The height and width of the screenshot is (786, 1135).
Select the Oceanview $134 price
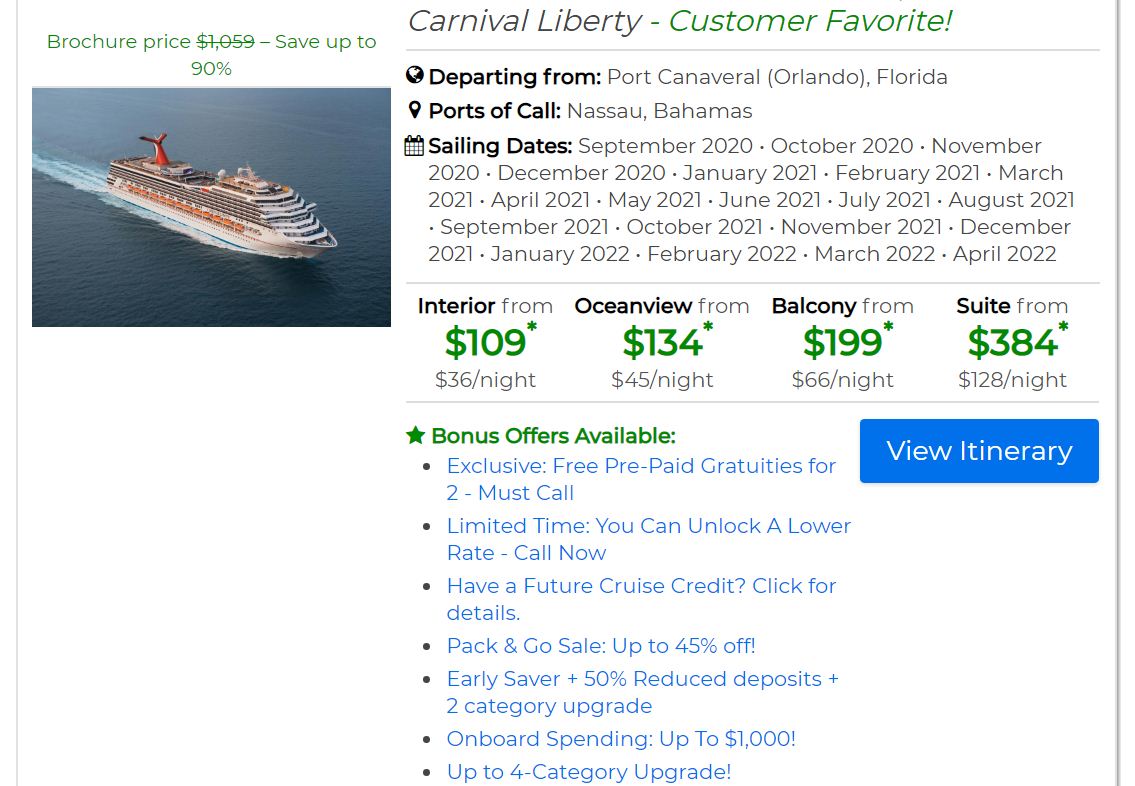pos(662,343)
